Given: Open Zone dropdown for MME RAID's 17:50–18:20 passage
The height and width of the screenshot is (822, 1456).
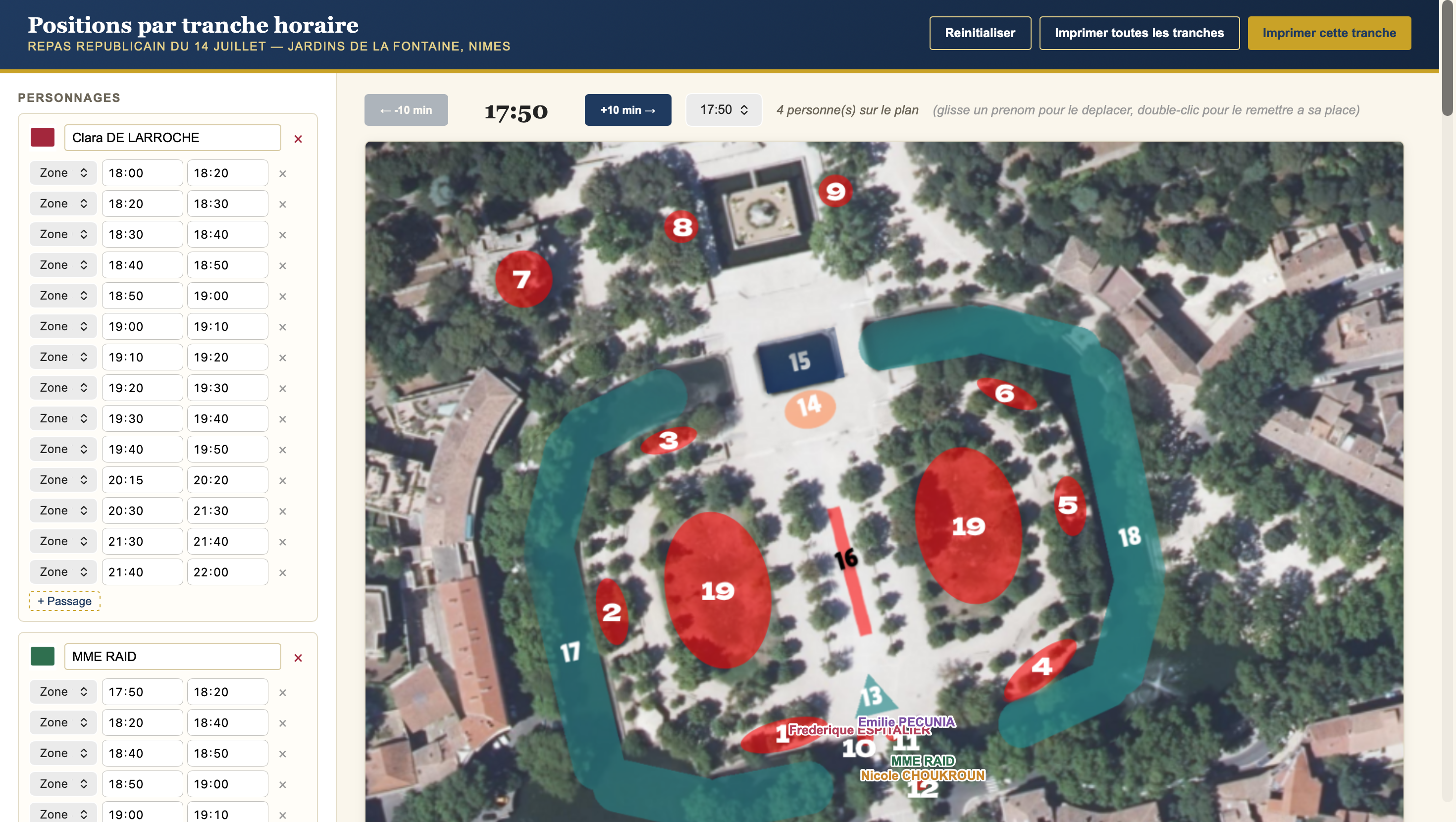Looking at the screenshot, I should (x=63, y=692).
